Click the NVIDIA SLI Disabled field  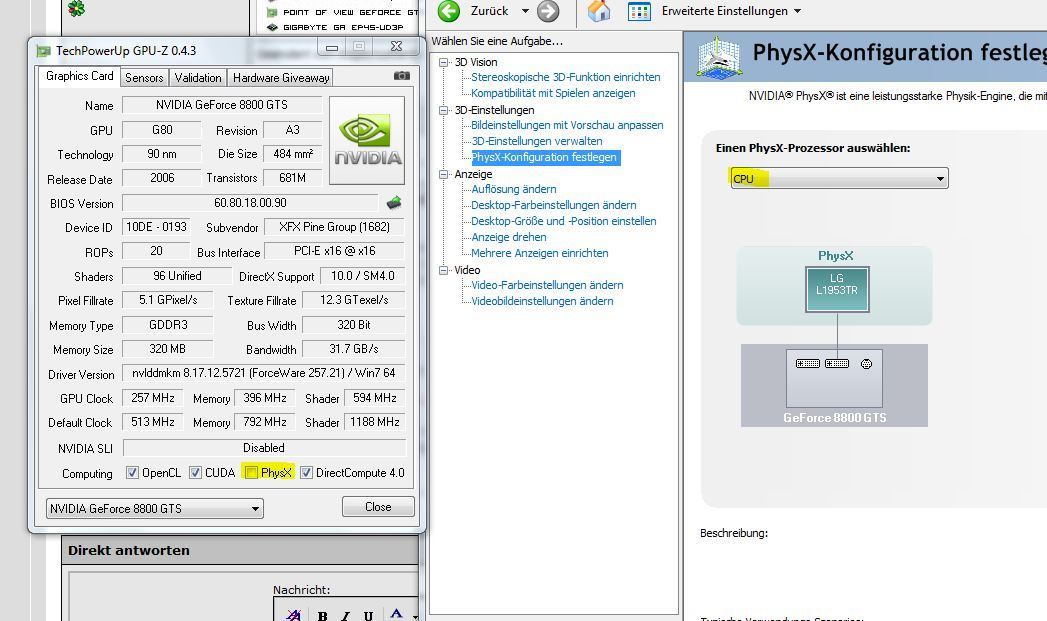(x=264, y=448)
